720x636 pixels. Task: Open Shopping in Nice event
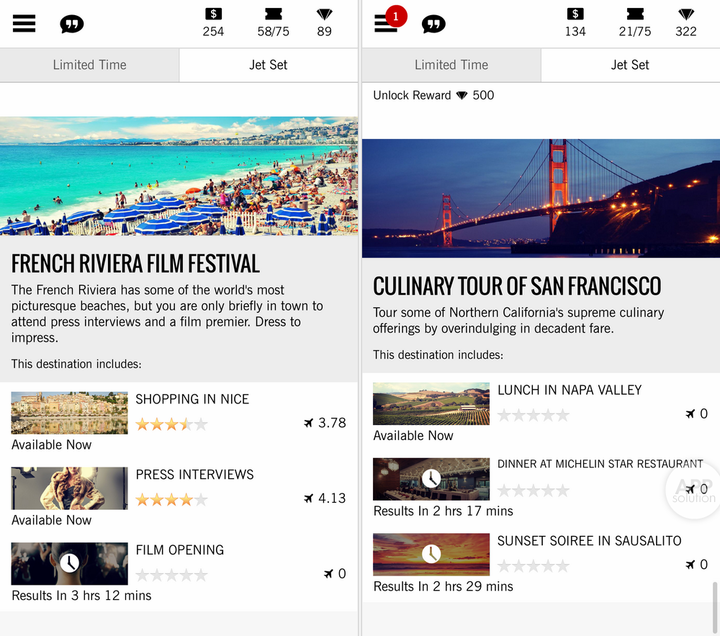tap(192, 399)
